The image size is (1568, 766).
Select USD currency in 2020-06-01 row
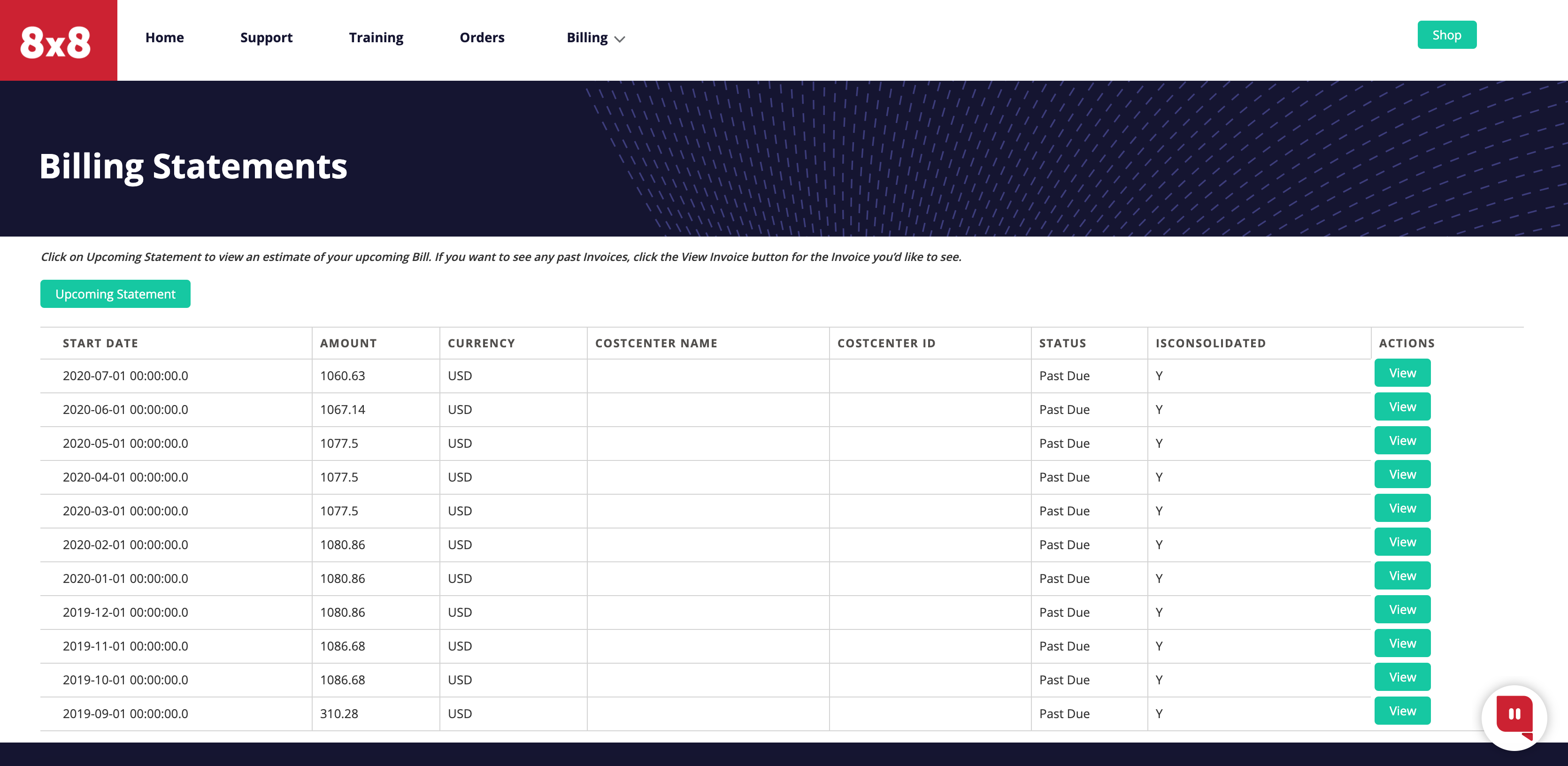(x=460, y=409)
